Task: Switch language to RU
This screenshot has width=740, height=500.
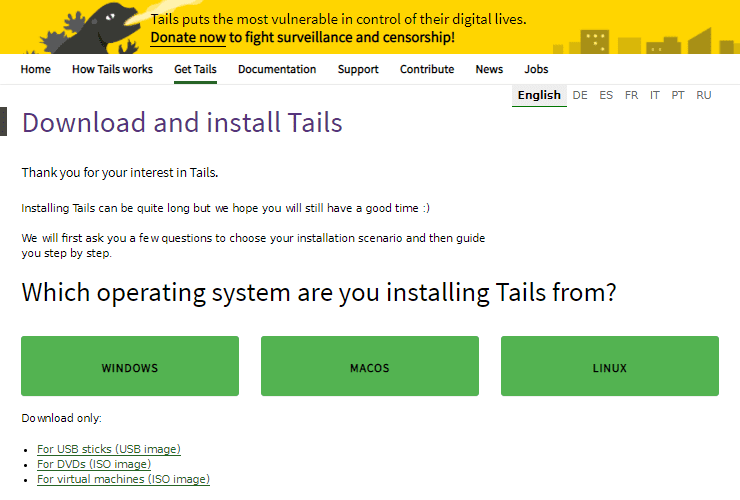Action: coord(704,95)
